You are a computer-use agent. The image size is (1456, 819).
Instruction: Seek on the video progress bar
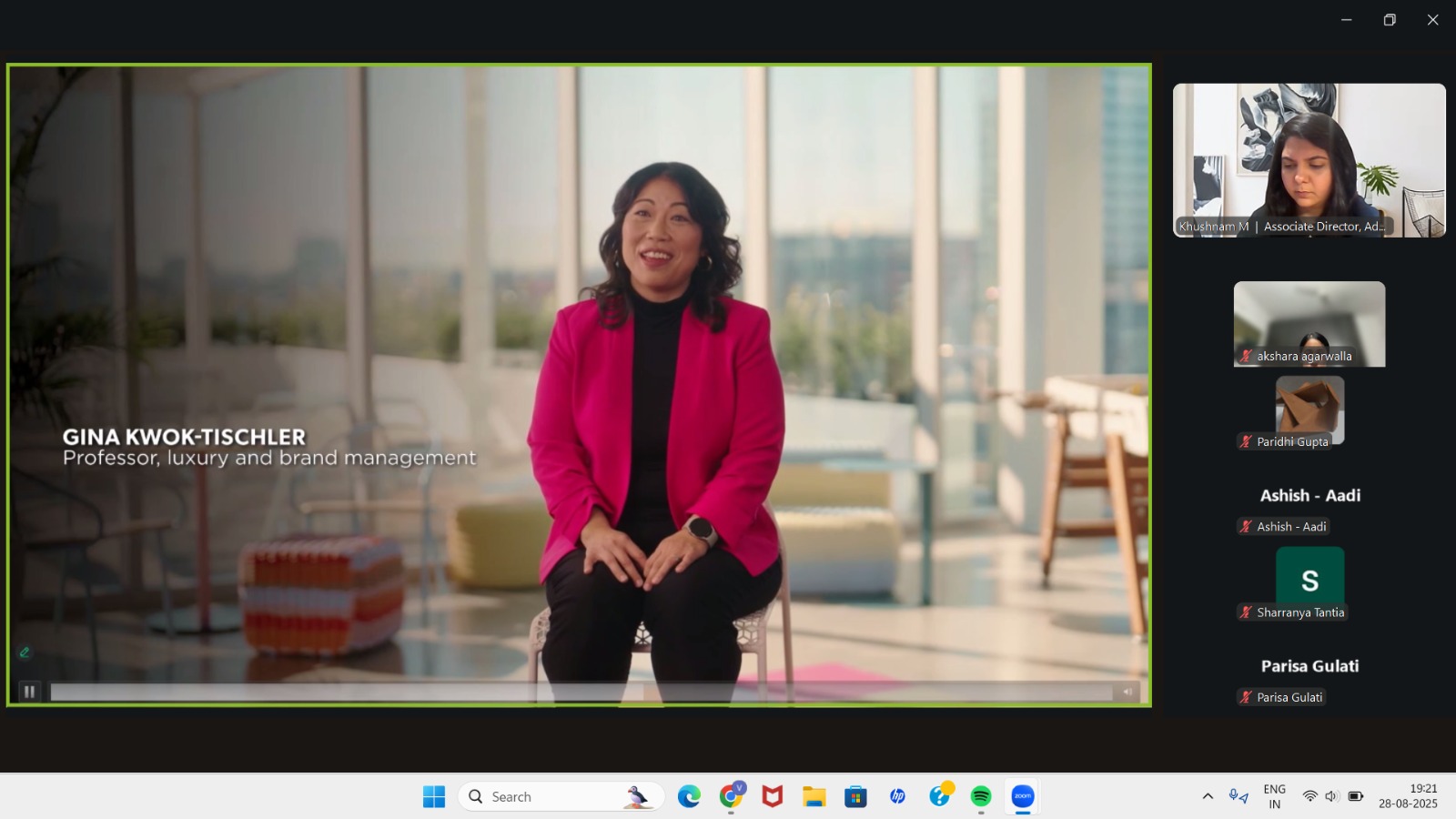point(581,693)
